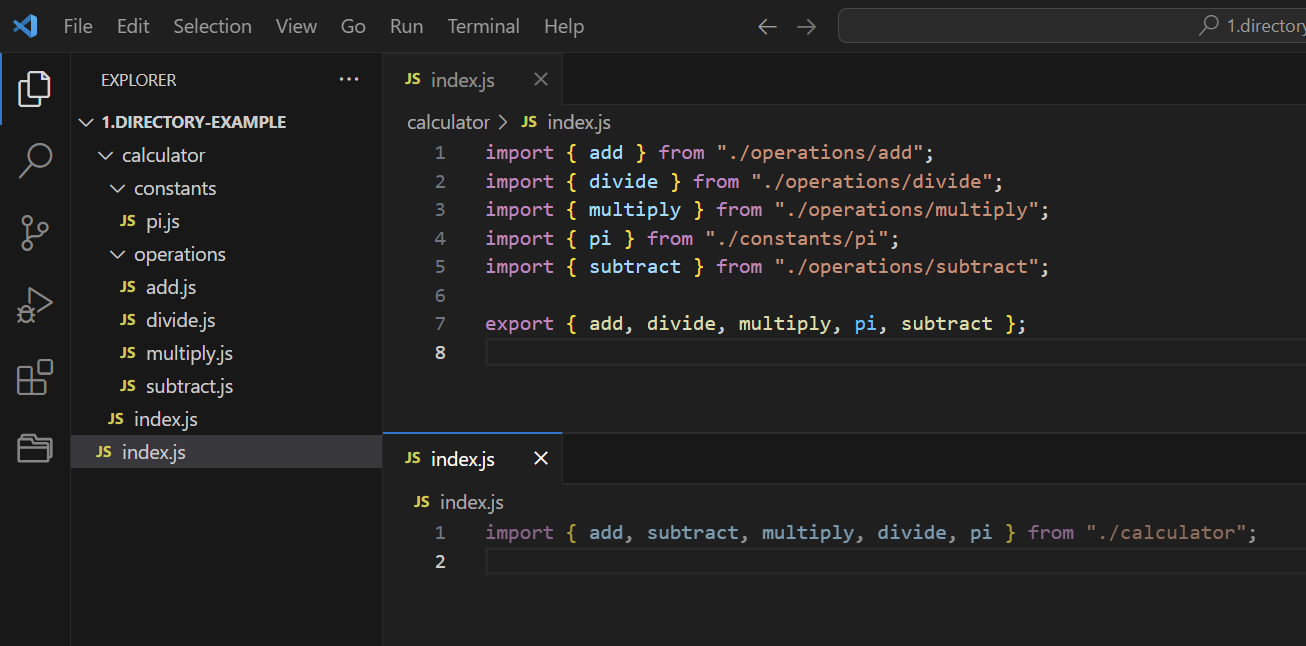Open the View menu
Viewport: 1306px width, 646px height.
297,27
